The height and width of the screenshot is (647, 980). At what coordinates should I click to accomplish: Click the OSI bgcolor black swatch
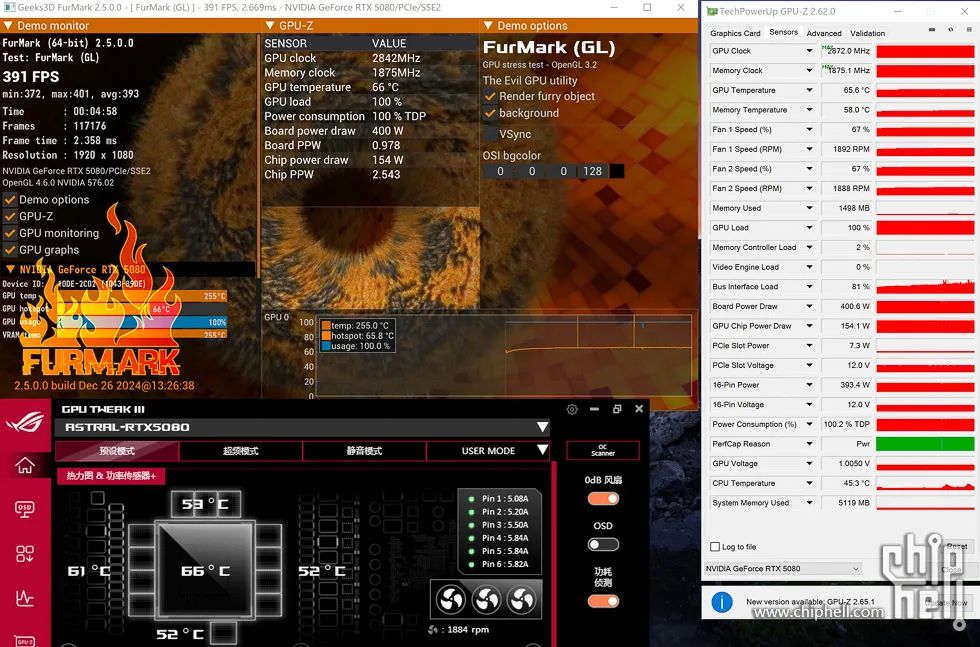[x=617, y=171]
